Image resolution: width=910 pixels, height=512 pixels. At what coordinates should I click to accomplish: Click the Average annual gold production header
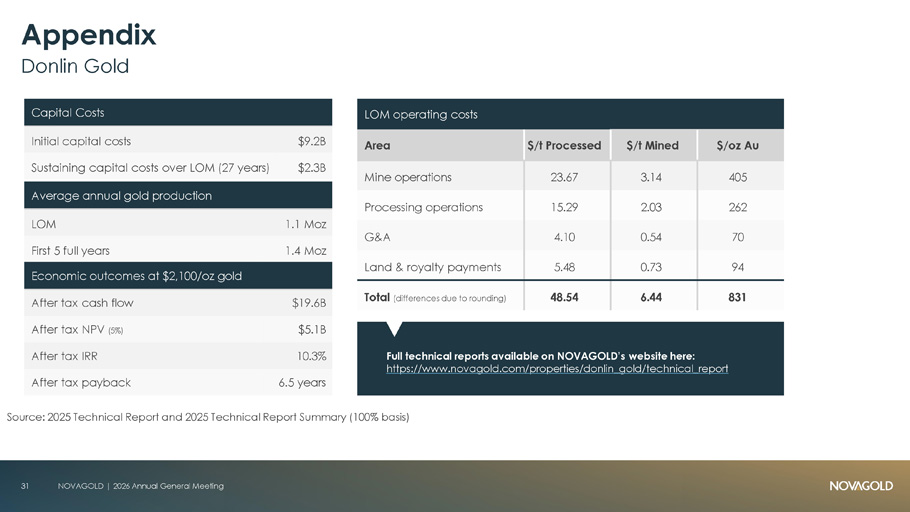178,196
